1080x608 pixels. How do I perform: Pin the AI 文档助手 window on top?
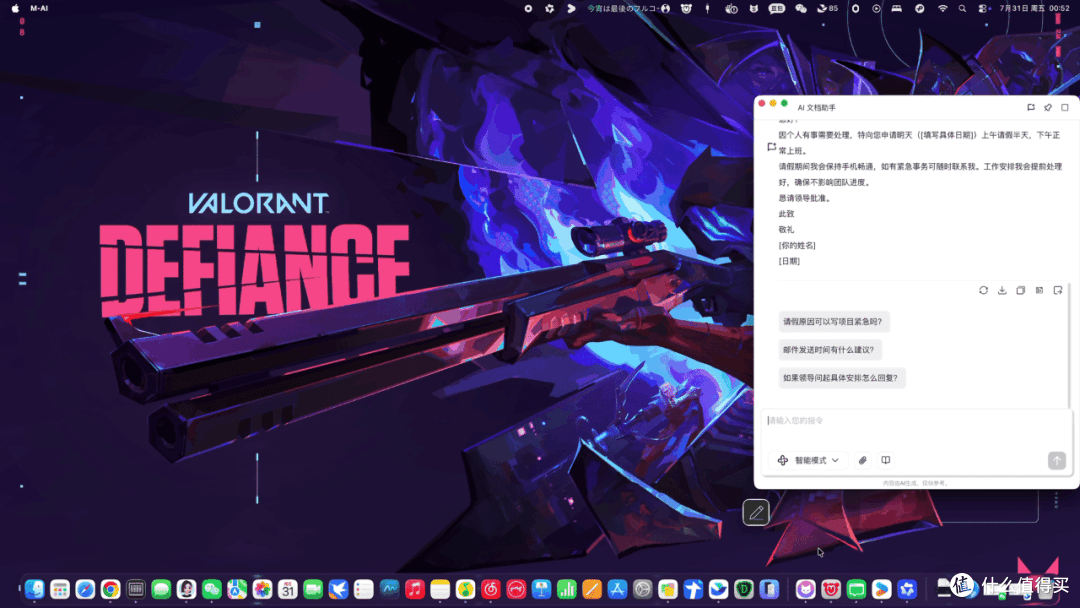click(1048, 107)
